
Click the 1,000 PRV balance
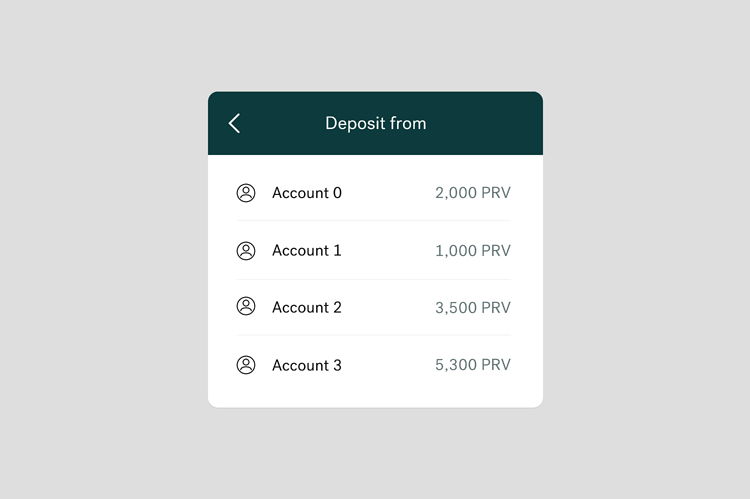coord(473,251)
